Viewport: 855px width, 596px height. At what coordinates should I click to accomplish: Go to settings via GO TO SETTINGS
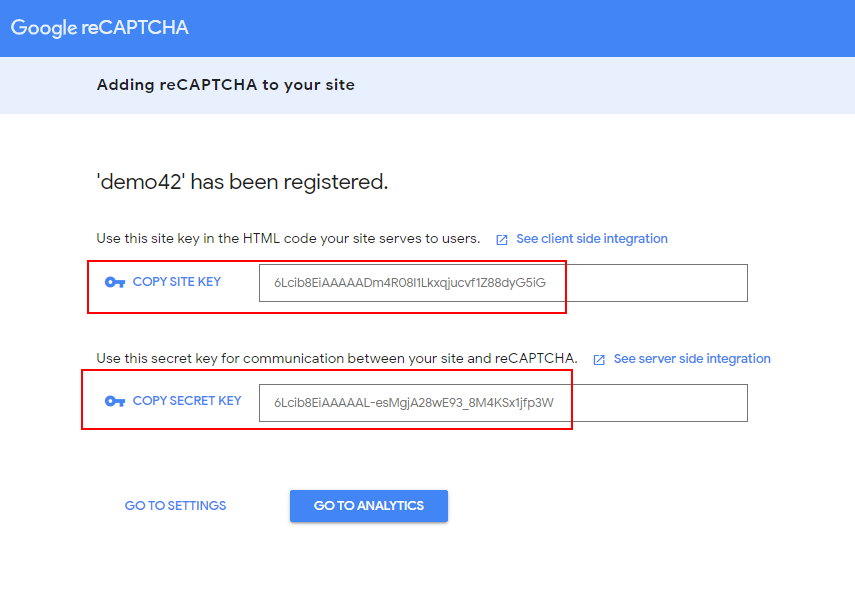pos(175,506)
